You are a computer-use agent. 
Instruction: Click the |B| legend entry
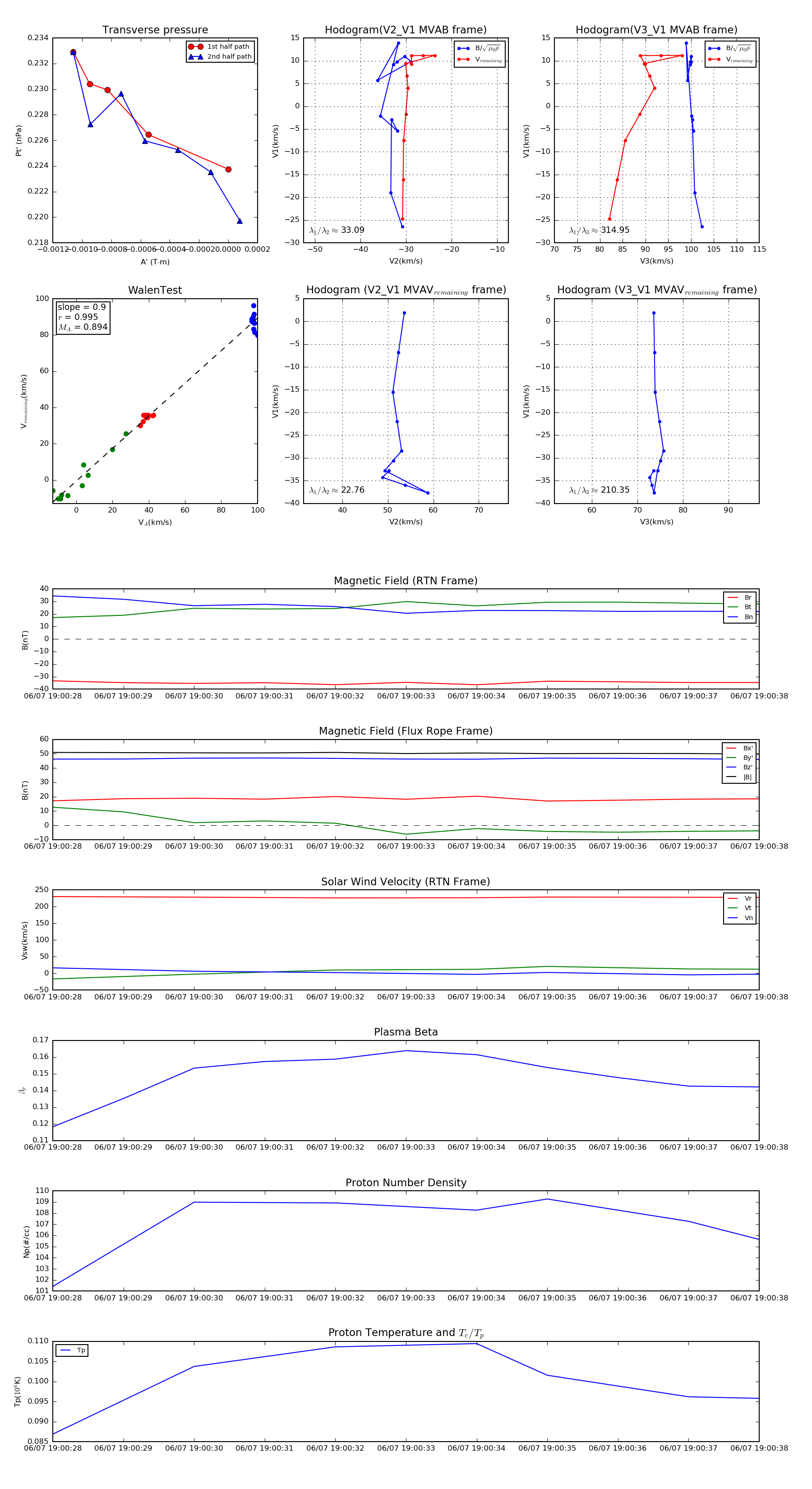(x=739, y=777)
